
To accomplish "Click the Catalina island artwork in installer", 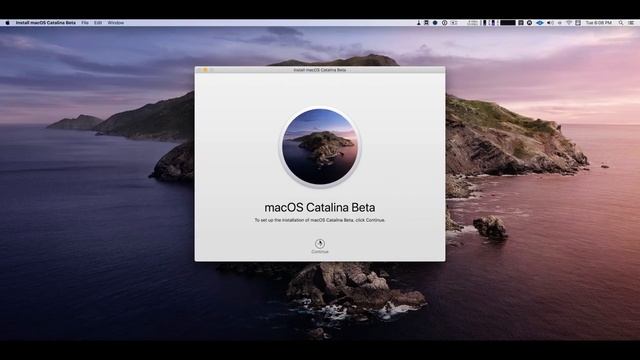I will tap(320, 147).
